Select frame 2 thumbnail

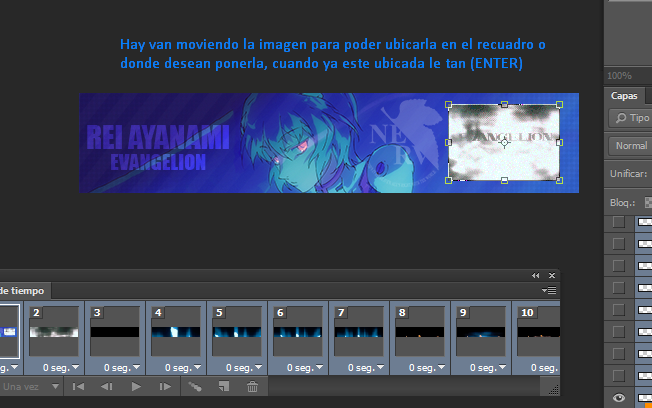coord(54,331)
